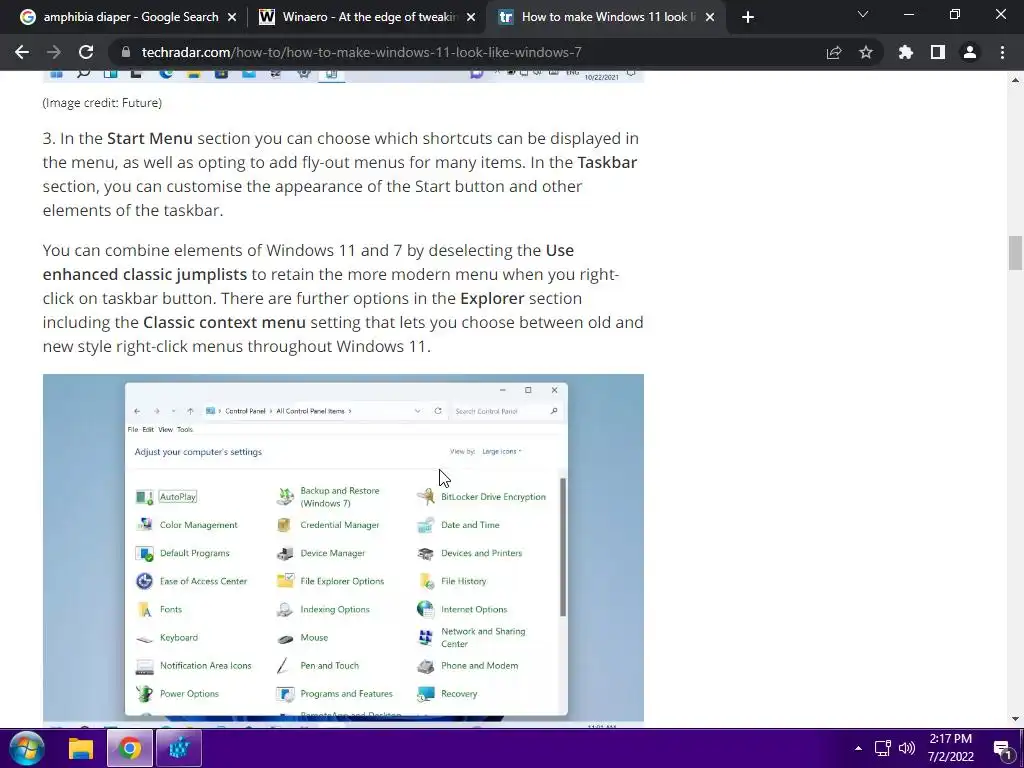Go back to the previous page
Image resolution: width=1024 pixels, height=768 pixels.
click(x=22, y=52)
